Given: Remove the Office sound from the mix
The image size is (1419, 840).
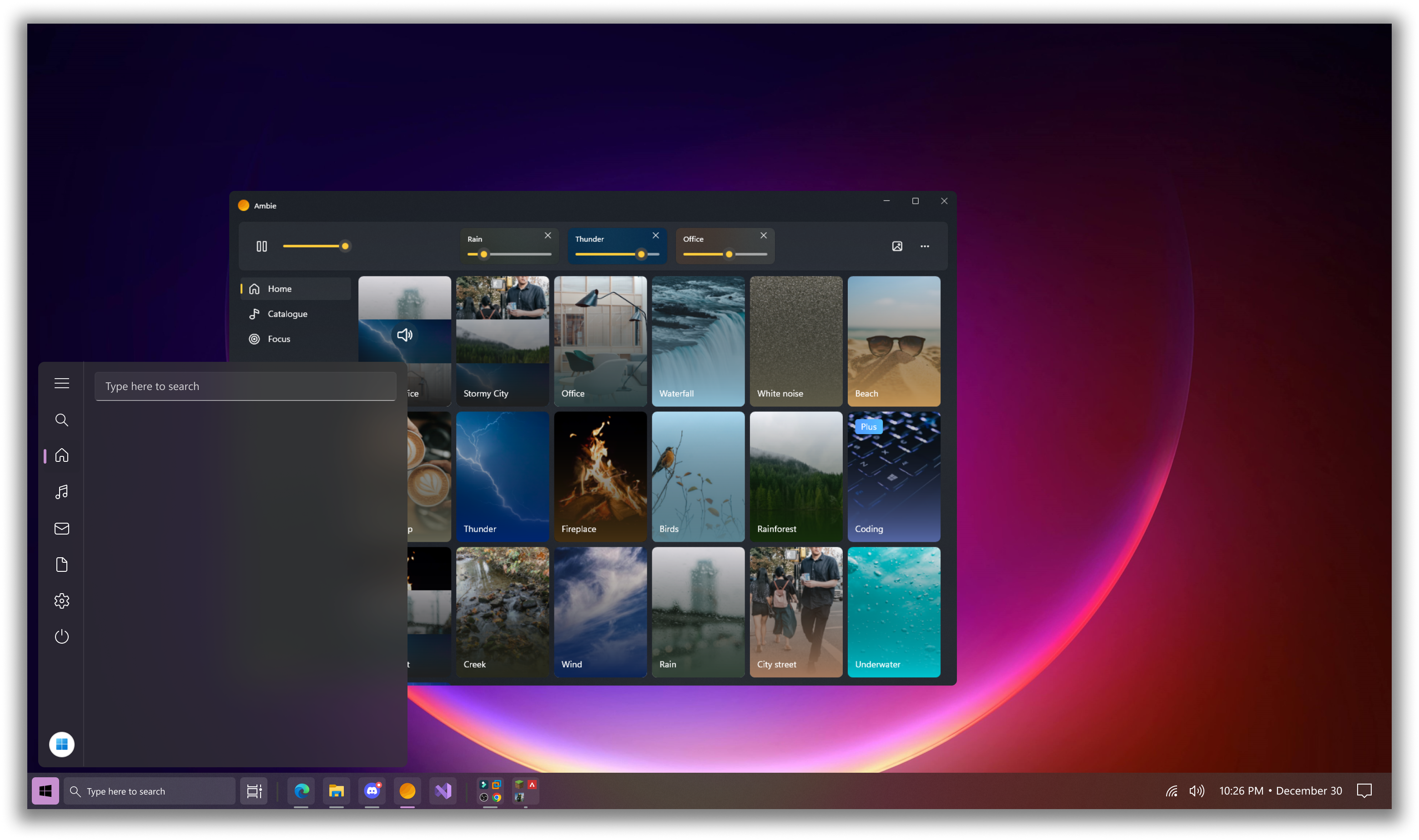Looking at the screenshot, I should click(x=763, y=235).
